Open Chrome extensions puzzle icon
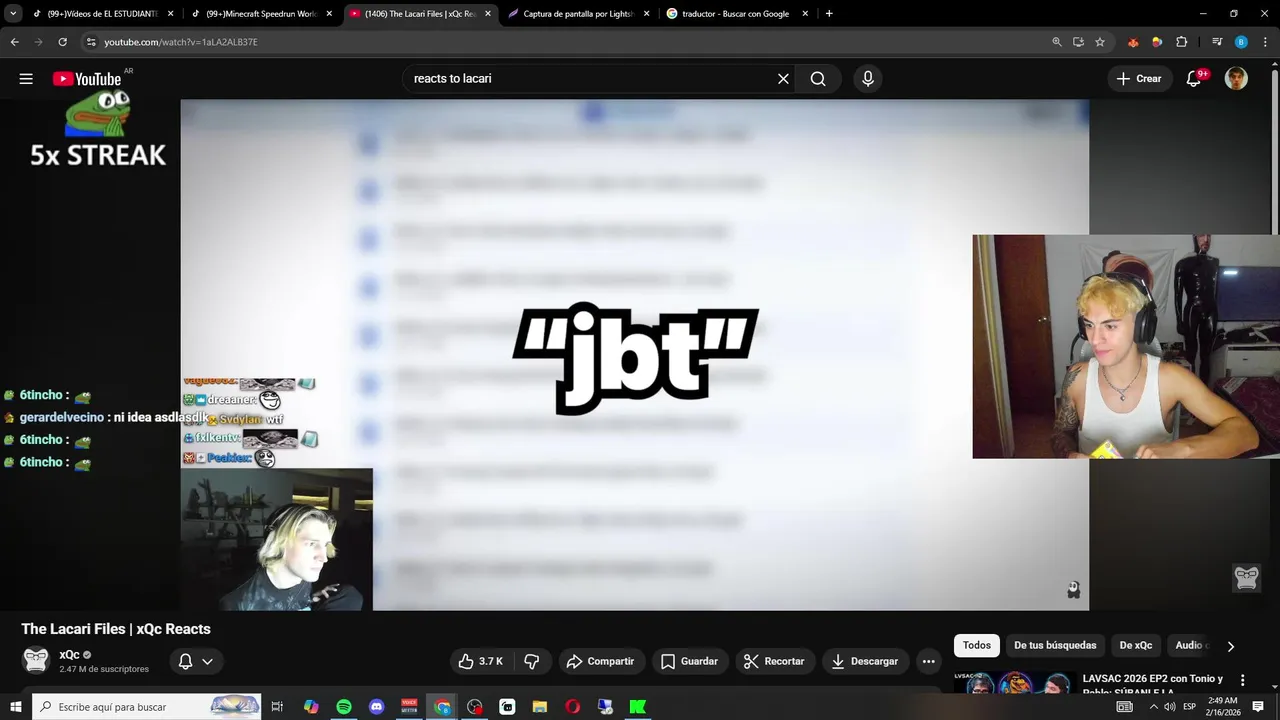1280x720 pixels. tap(1181, 42)
